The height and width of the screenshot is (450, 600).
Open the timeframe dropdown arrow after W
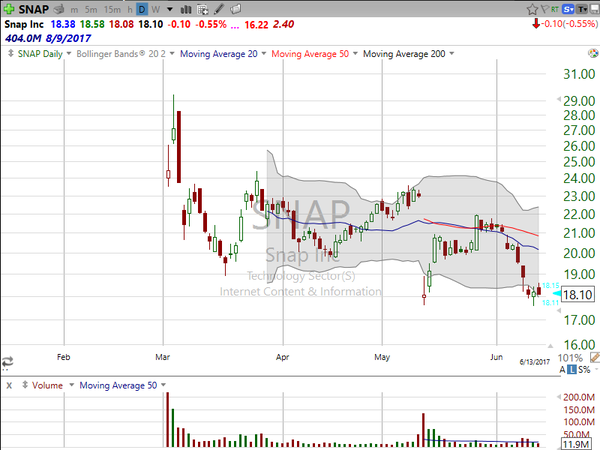tap(170, 9)
